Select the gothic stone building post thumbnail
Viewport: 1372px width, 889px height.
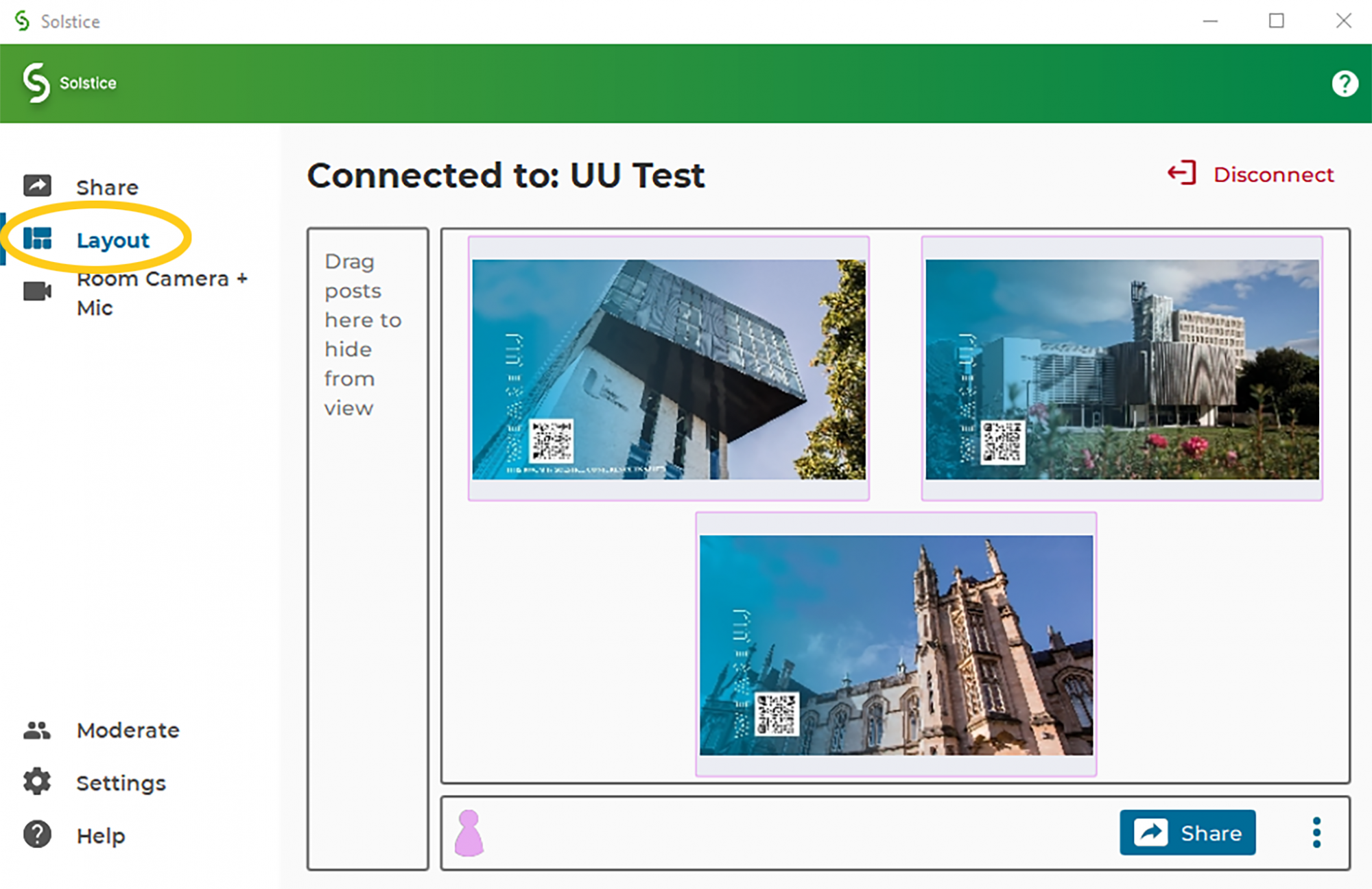tap(896, 645)
